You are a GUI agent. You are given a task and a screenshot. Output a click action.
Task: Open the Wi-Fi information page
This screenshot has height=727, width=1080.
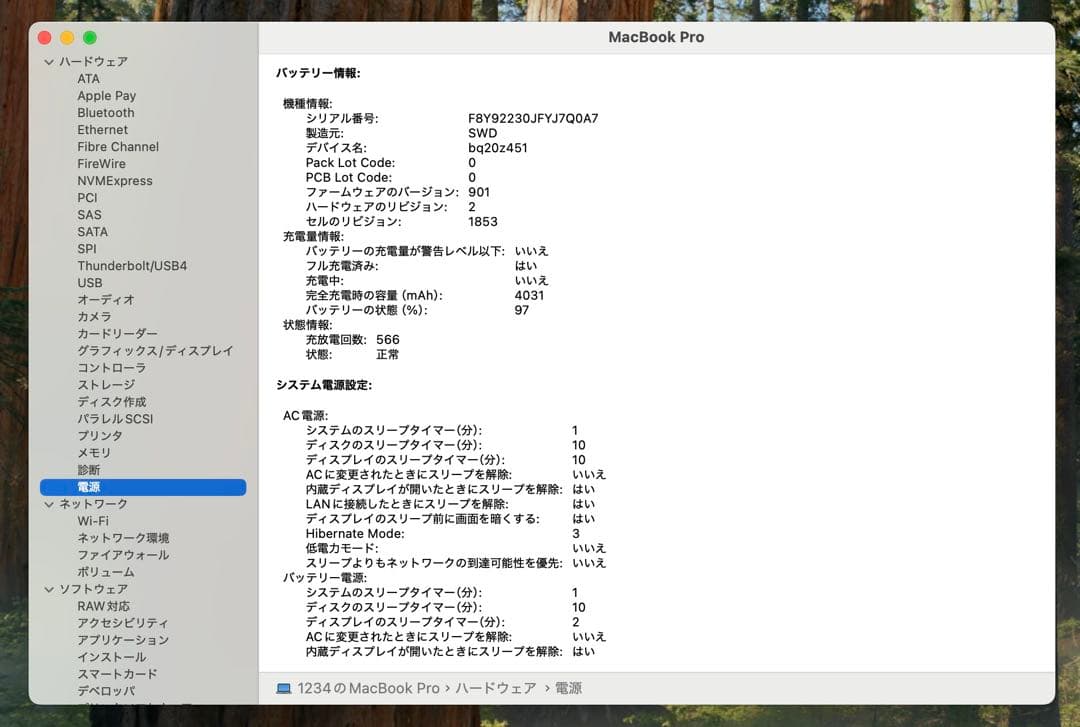pyautogui.click(x=93, y=520)
